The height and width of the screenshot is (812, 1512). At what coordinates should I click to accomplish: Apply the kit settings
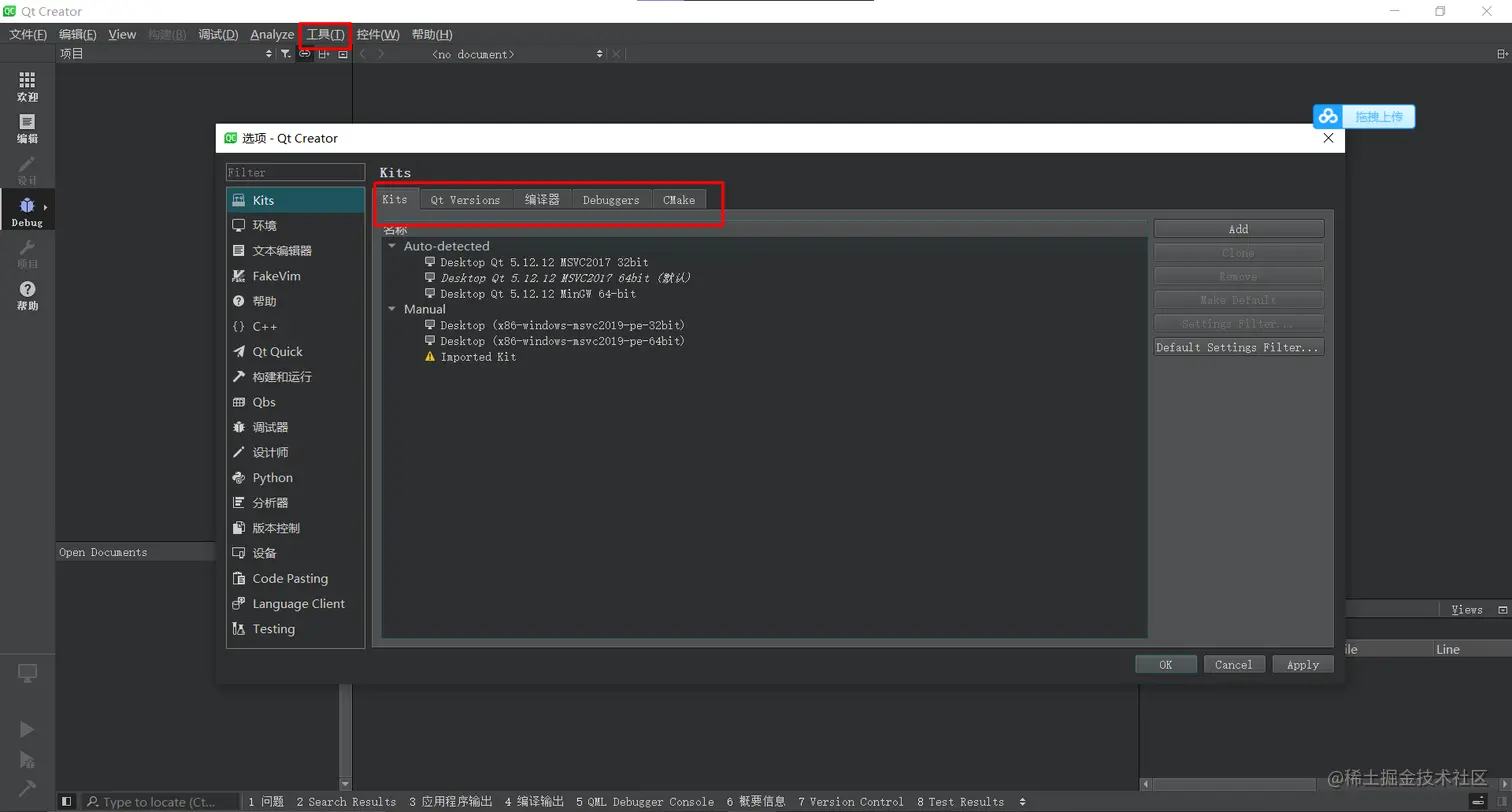pyautogui.click(x=1303, y=665)
